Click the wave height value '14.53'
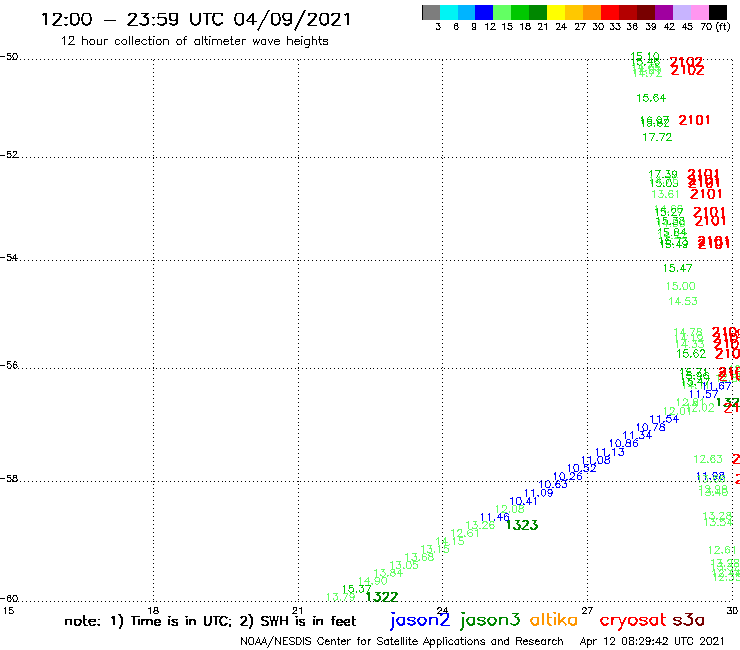 point(683,302)
